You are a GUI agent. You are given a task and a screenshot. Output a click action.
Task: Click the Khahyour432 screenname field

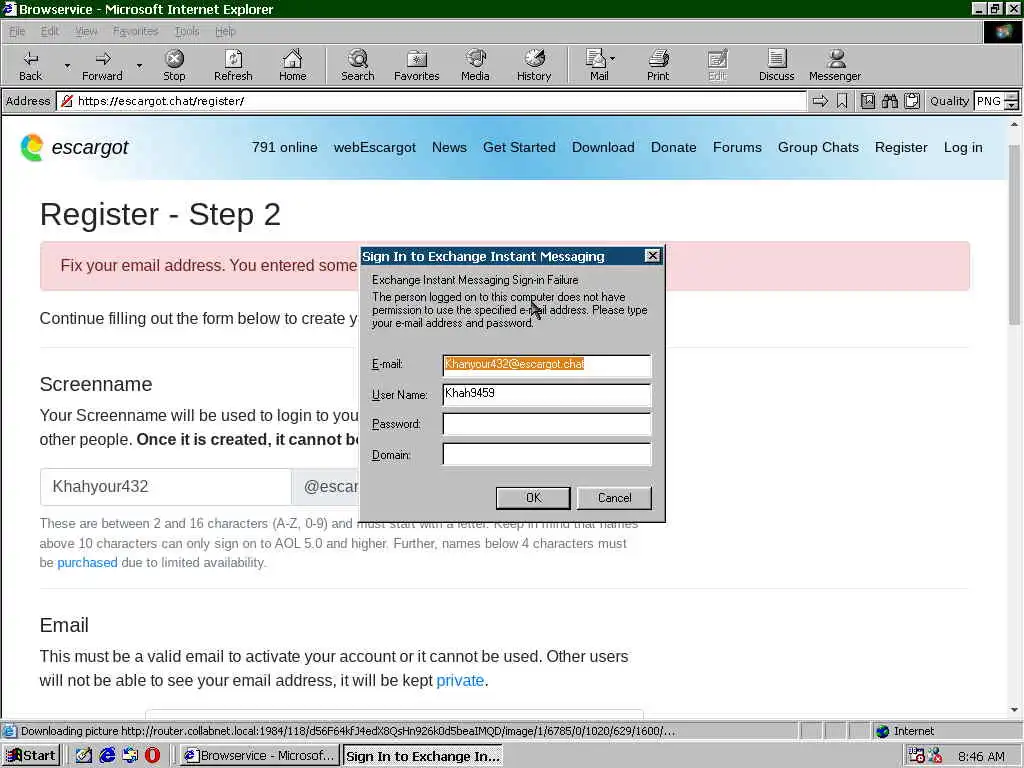[x=166, y=487]
